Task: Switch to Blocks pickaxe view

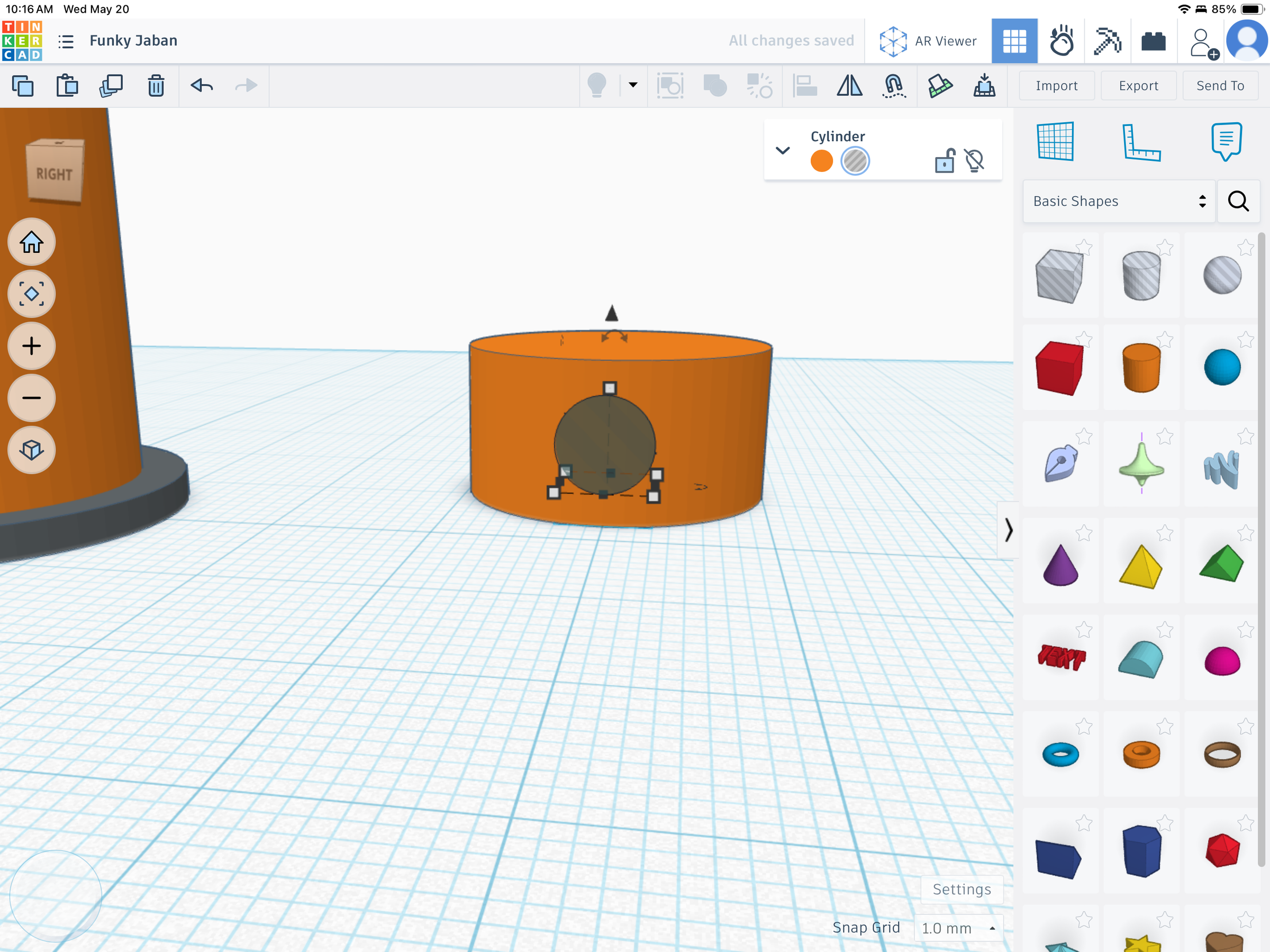Action: click(1108, 41)
